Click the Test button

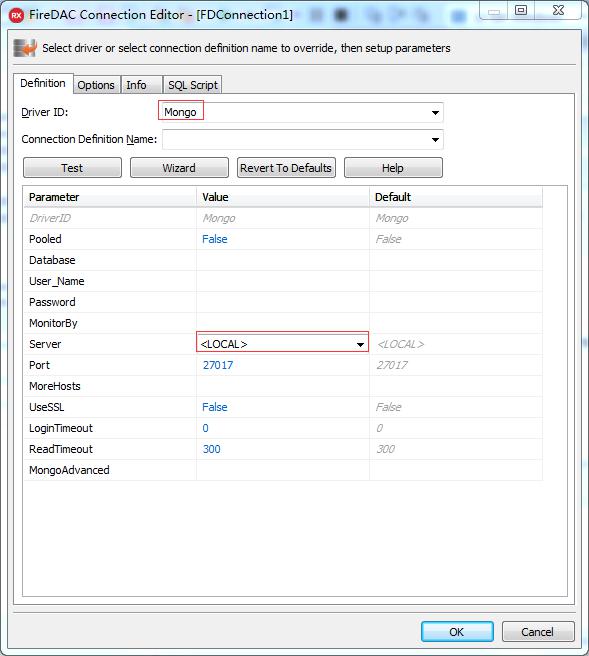point(72,168)
